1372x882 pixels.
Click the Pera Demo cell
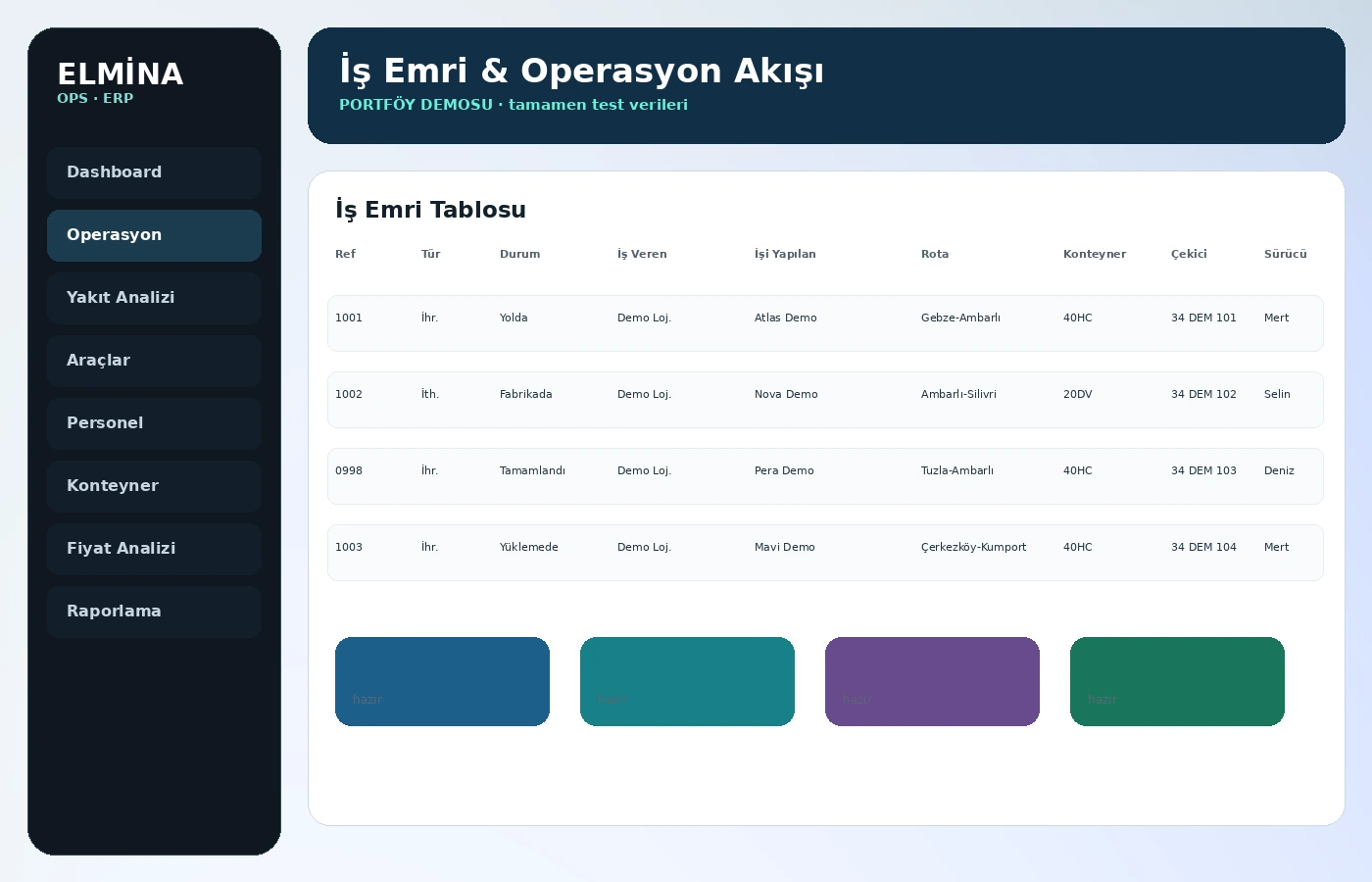(x=784, y=470)
